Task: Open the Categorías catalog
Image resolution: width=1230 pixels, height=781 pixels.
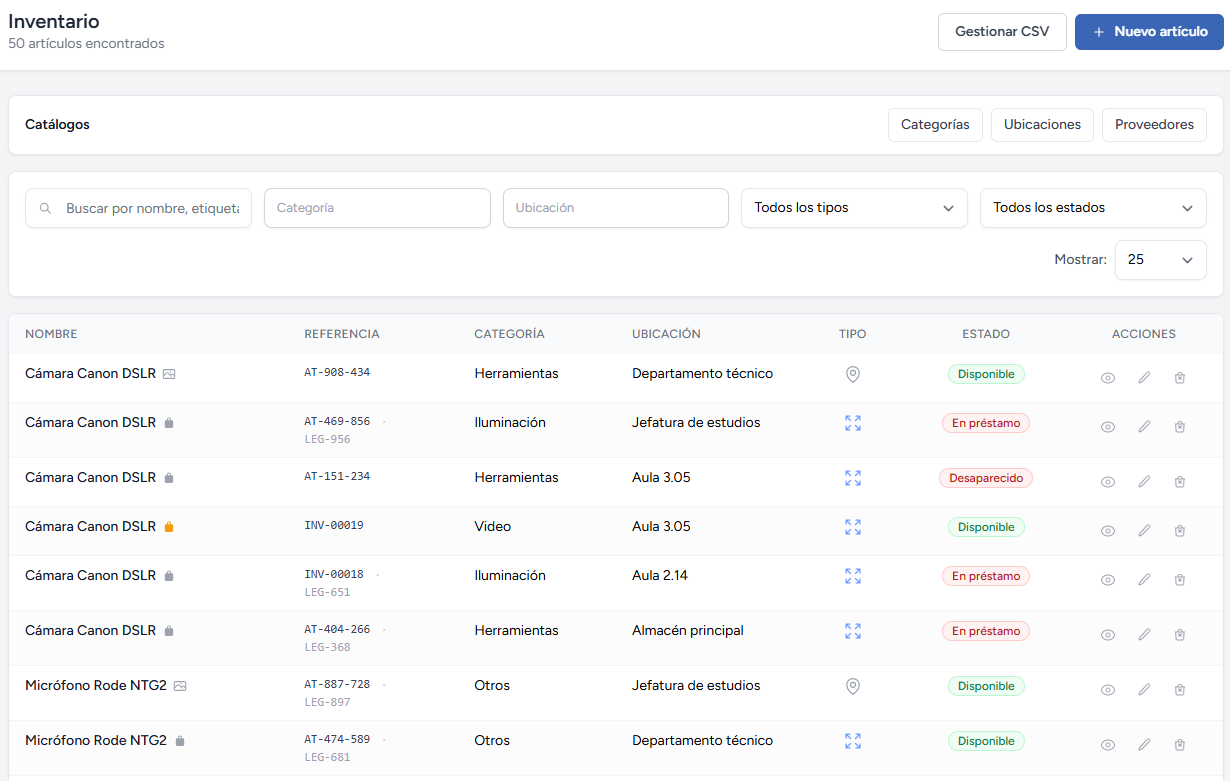Action: pos(935,125)
